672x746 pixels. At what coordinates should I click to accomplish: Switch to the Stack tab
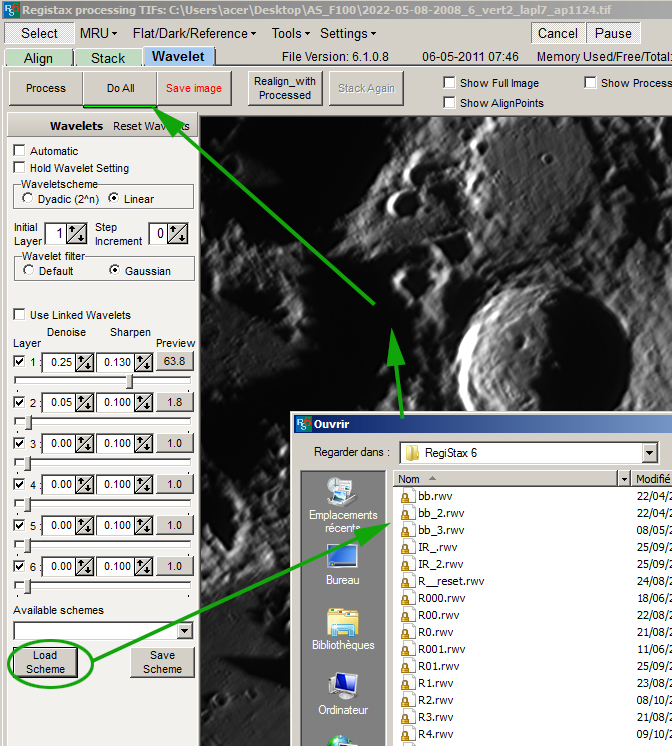(x=108, y=58)
